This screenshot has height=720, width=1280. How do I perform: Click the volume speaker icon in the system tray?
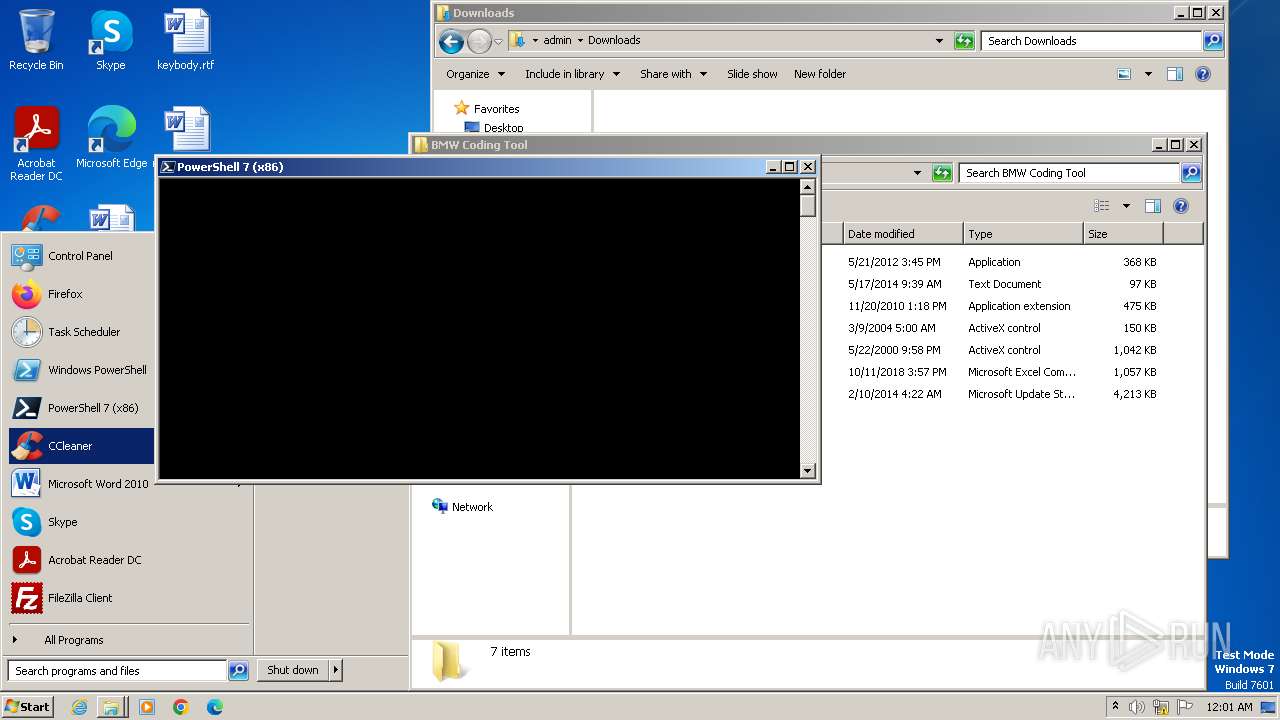[1137, 707]
